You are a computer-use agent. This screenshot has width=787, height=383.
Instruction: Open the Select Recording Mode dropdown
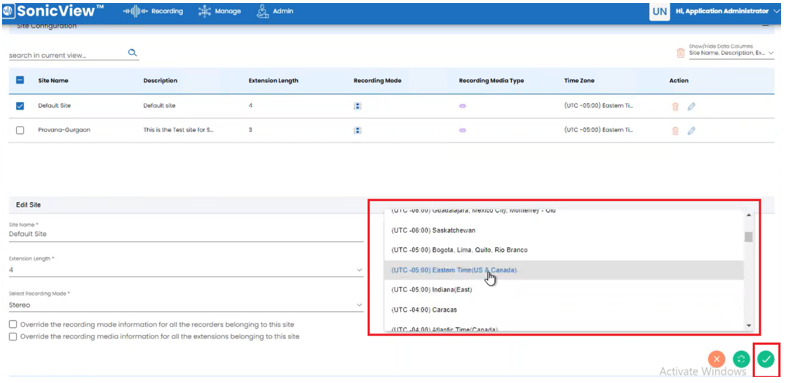click(186, 305)
